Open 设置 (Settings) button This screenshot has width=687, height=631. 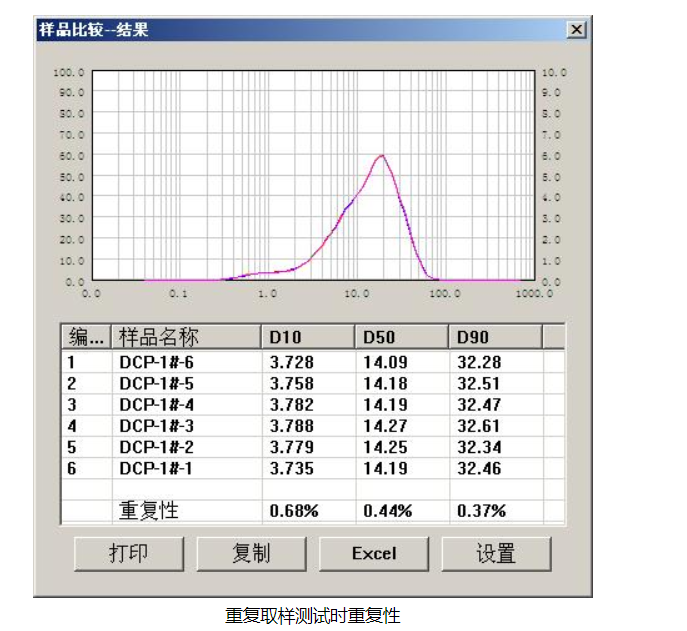496,553
